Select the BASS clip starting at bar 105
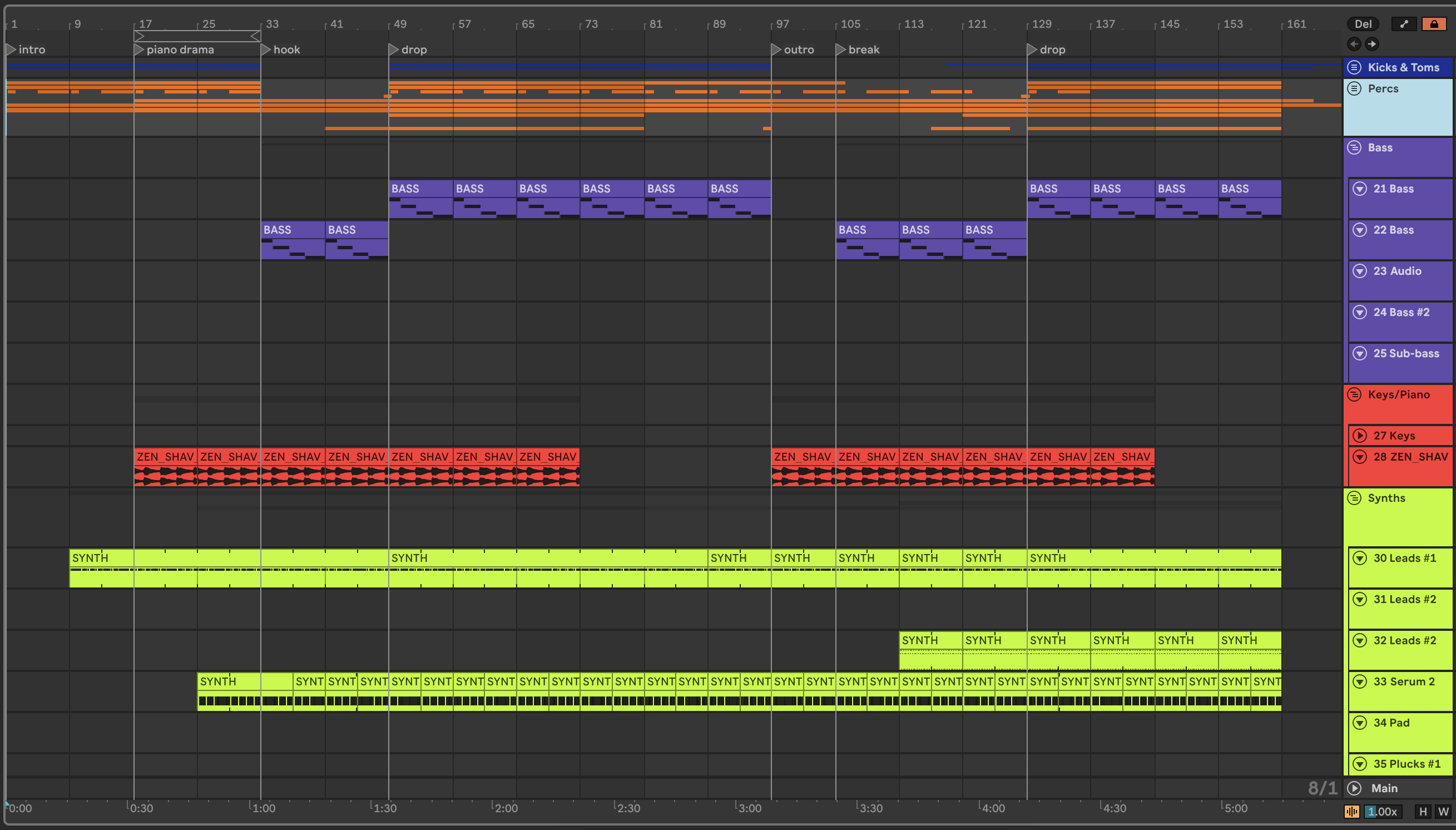The image size is (1456, 830). click(868, 240)
